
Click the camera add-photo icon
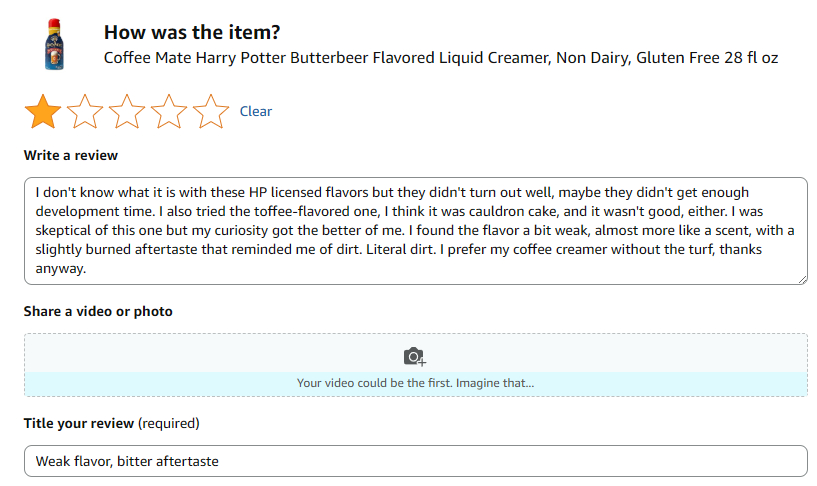click(x=415, y=356)
